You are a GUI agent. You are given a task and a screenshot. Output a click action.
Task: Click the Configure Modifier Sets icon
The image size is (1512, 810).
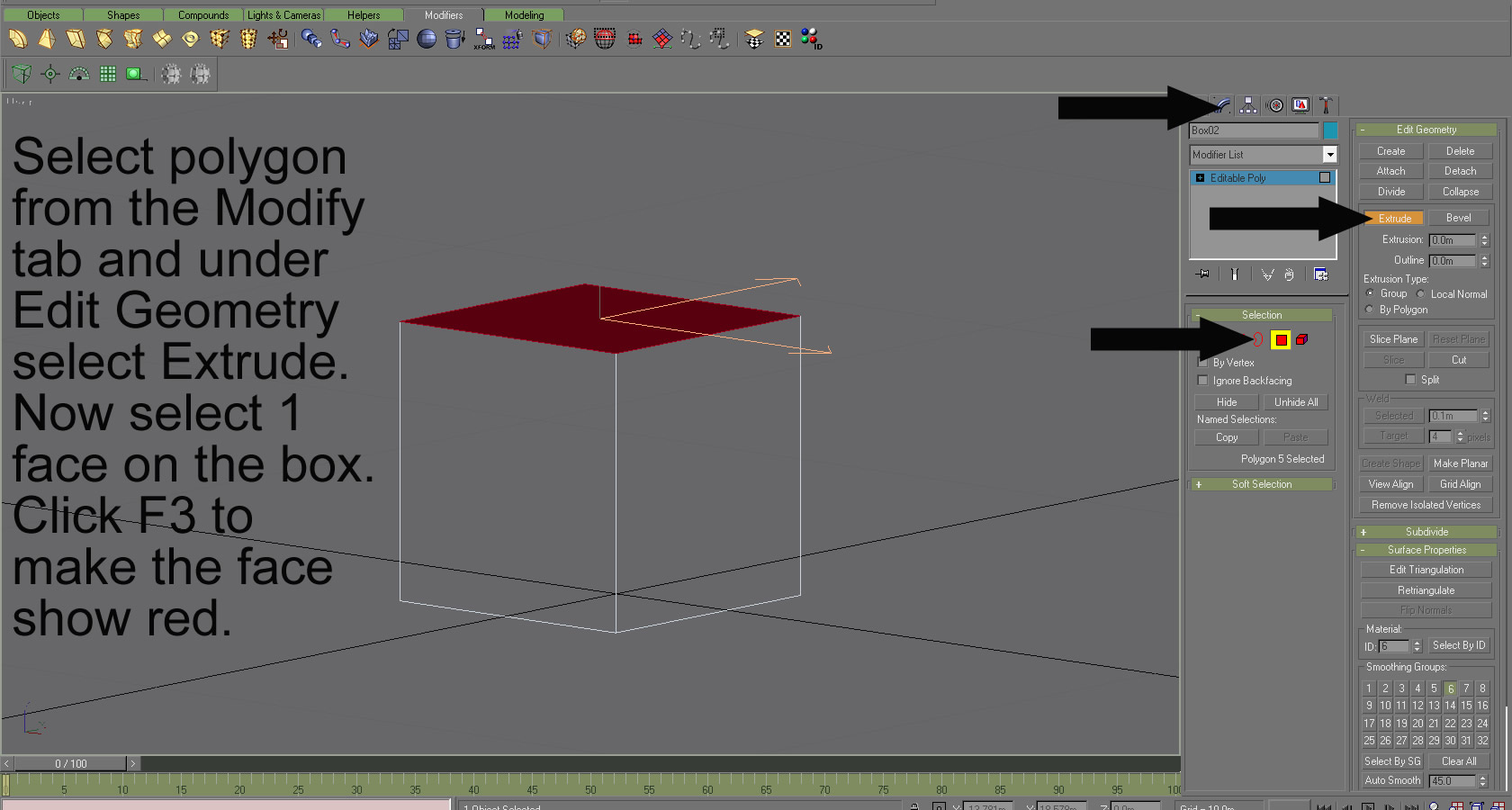pos(1321,274)
